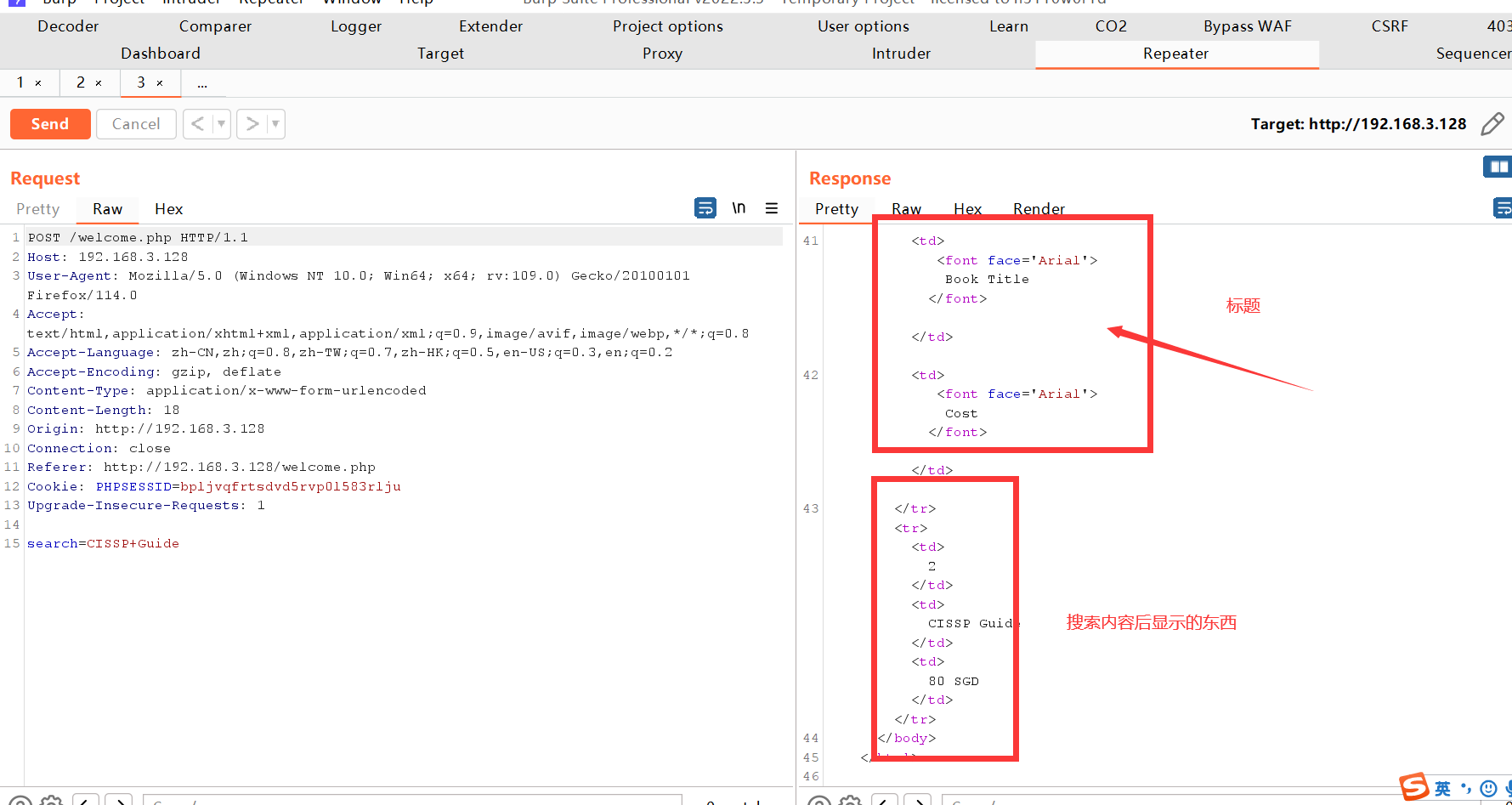Image resolution: width=1512 pixels, height=805 pixels.
Task: Open the Comparer tab
Action: pos(216,26)
